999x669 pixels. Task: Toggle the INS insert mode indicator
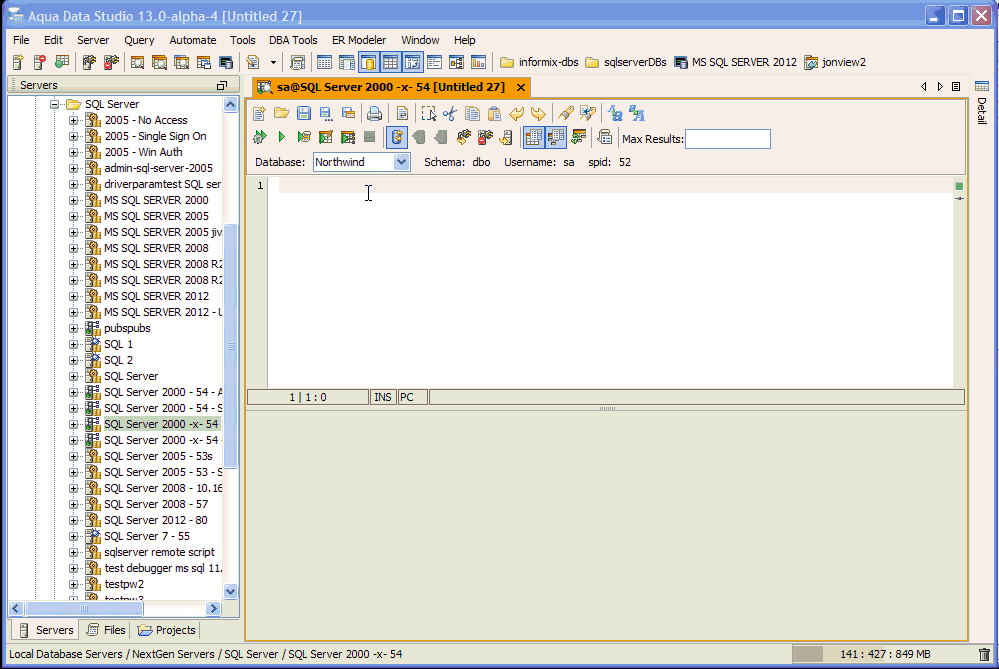382,397
